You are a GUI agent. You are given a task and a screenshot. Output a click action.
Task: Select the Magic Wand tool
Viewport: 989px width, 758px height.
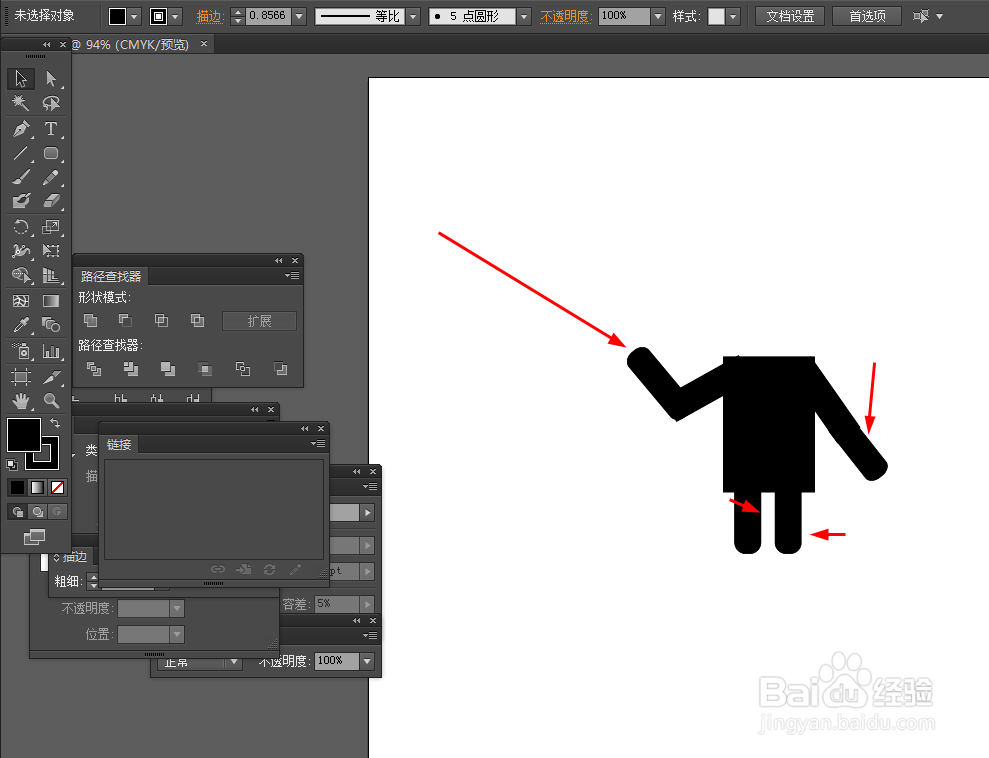click(21, 103)
